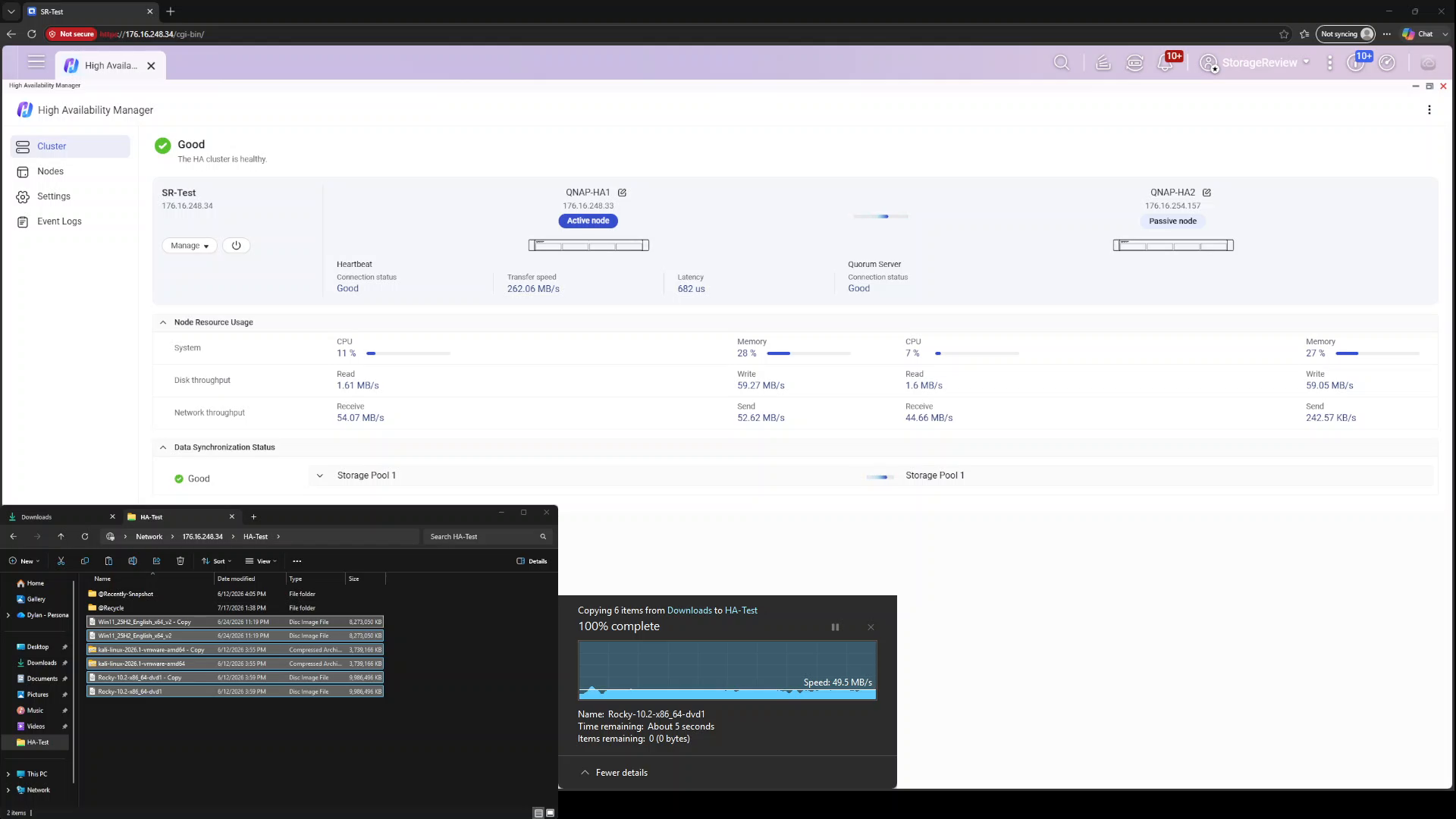Viewport: 1456px width, 819px height.
Task: Open Documents in File Explorer sidebar
Action: (42, 679)
